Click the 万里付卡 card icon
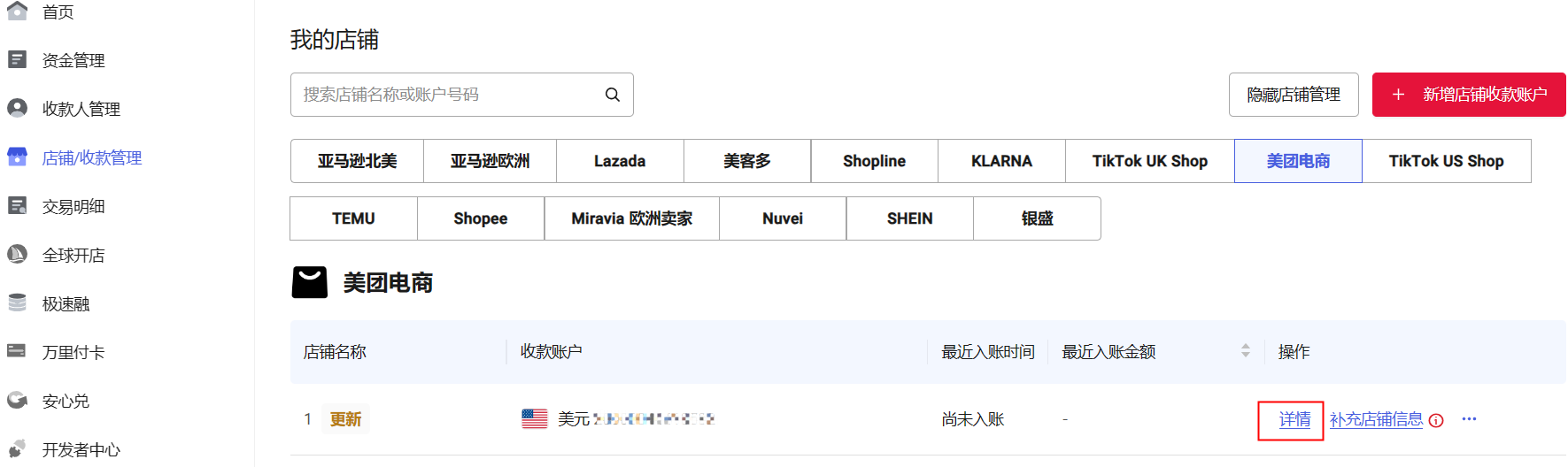 [17, 351]
